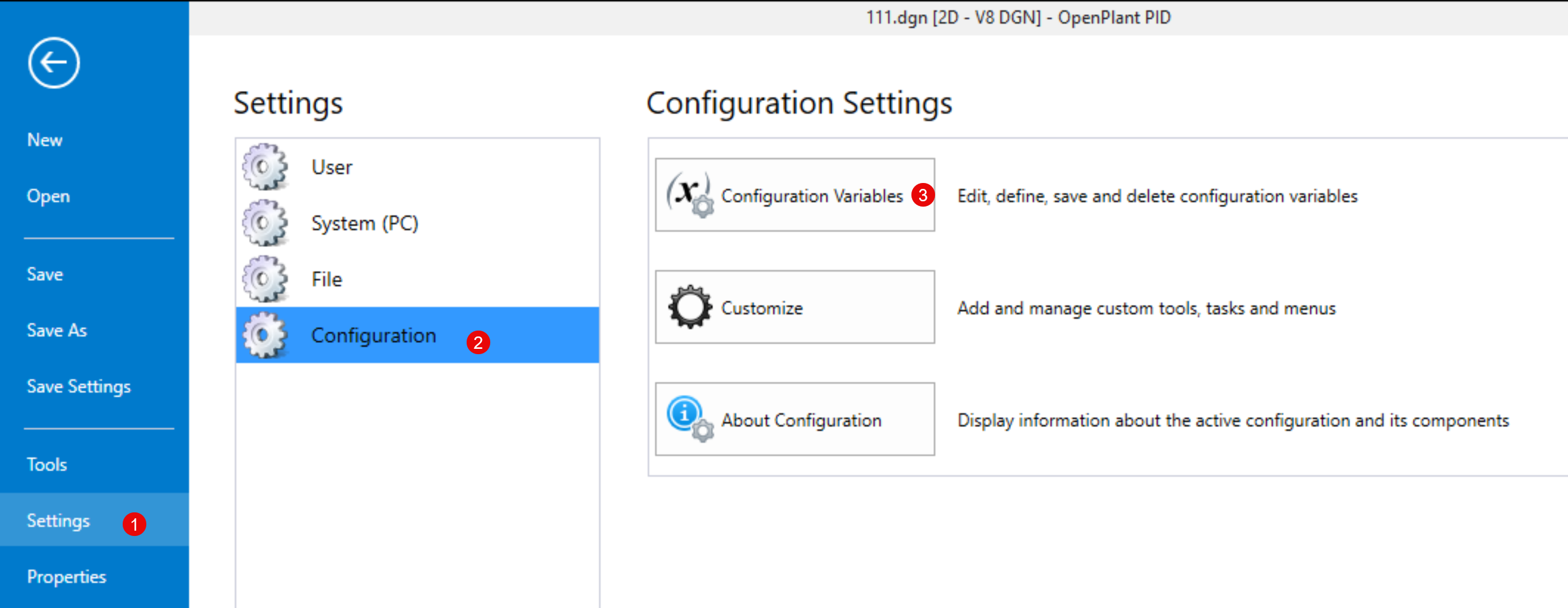Choose Save from the left sidebar

[44, 273]
